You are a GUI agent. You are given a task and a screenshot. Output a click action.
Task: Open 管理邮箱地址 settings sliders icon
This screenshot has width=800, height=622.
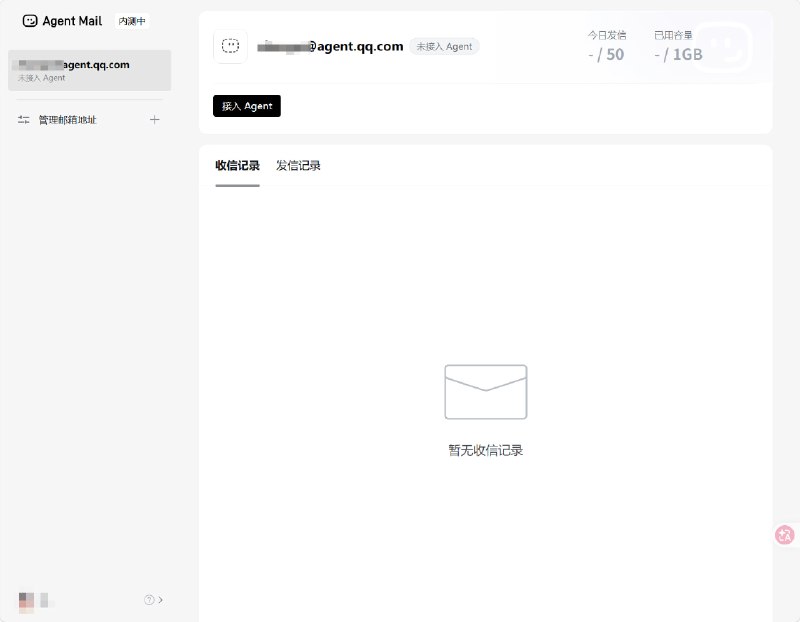(x=23, y=120)
